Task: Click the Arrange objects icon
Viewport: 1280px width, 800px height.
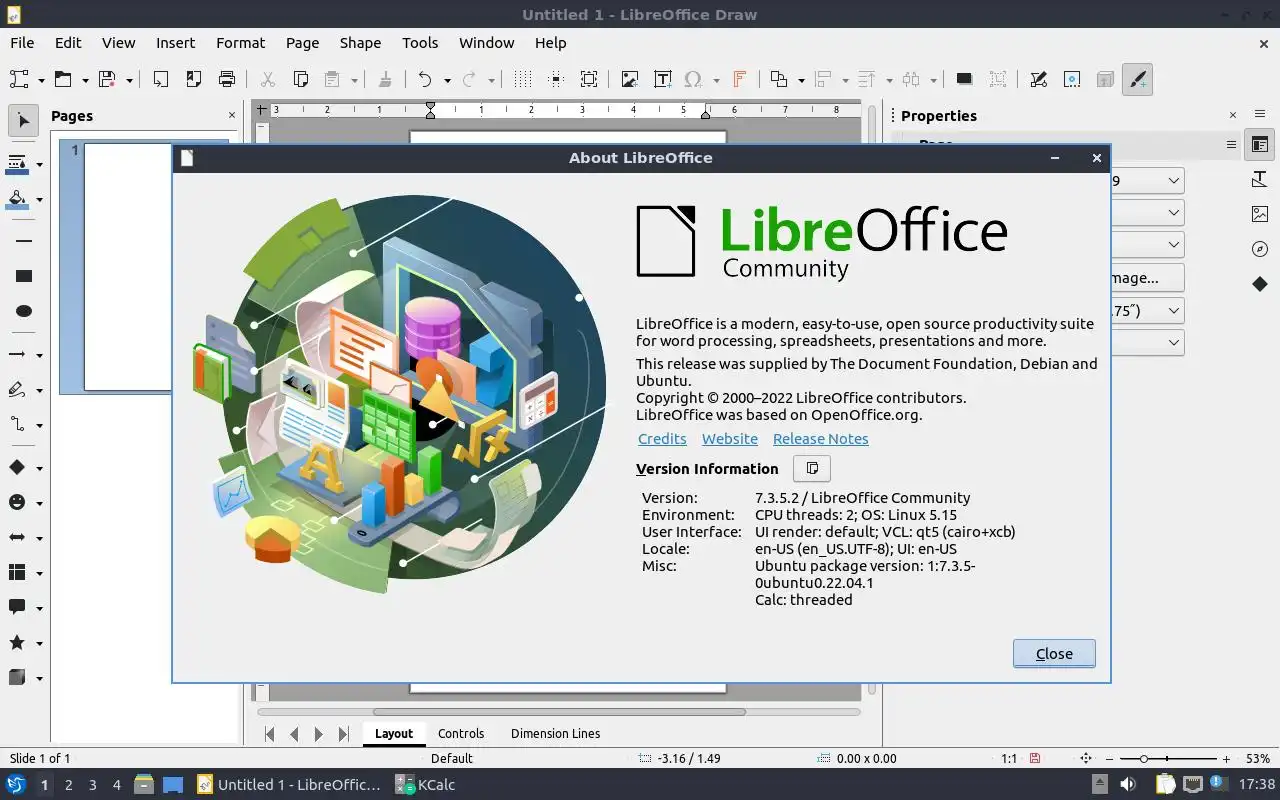Action: point(779,79)
